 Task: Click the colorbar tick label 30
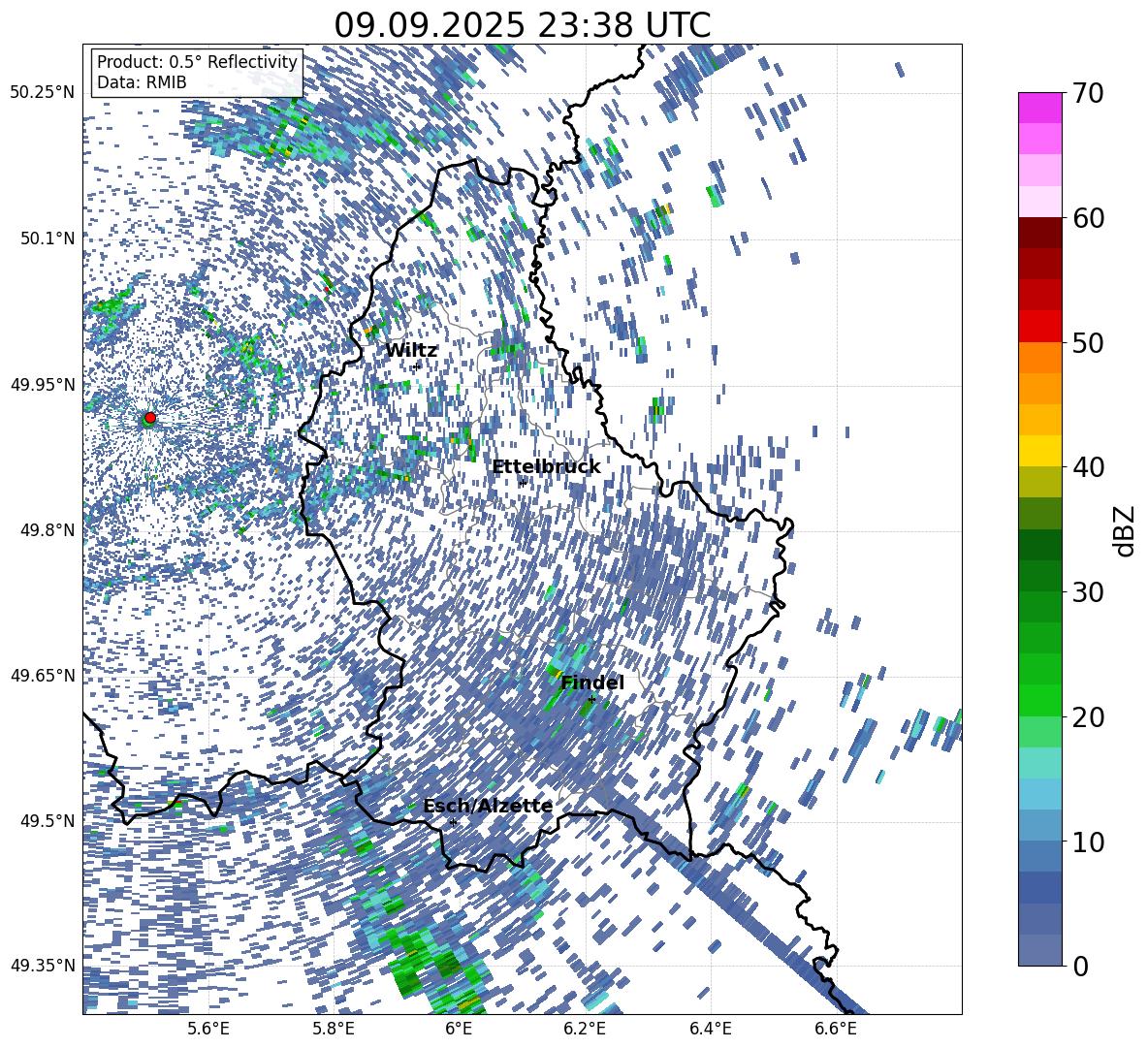pos(1088,592)
